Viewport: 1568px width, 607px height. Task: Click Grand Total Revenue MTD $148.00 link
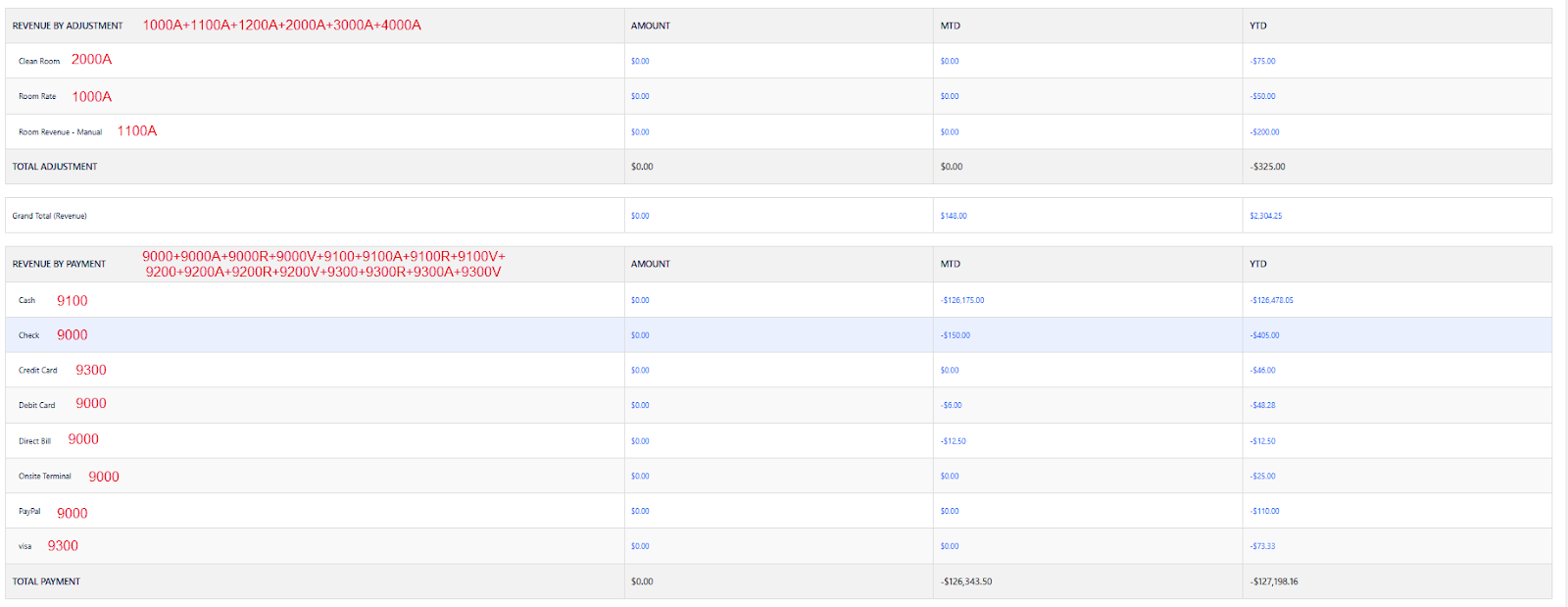(x=953, y=216)
